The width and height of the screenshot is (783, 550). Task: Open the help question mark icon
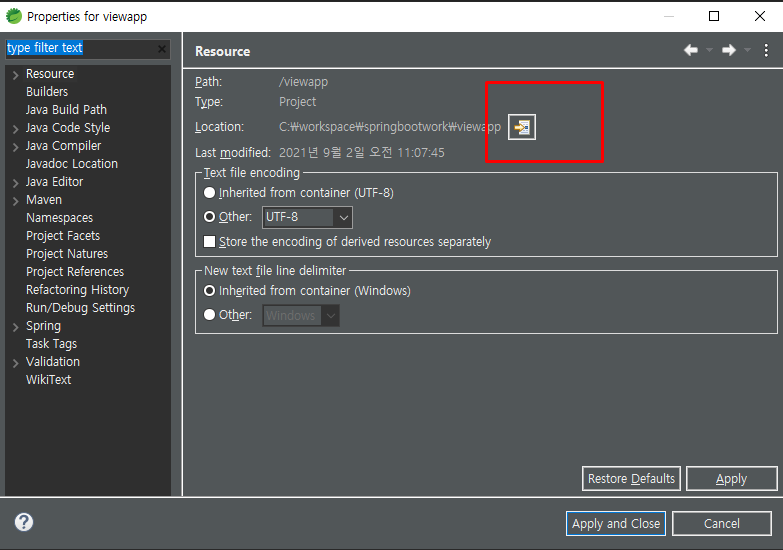tap(23, 522)
